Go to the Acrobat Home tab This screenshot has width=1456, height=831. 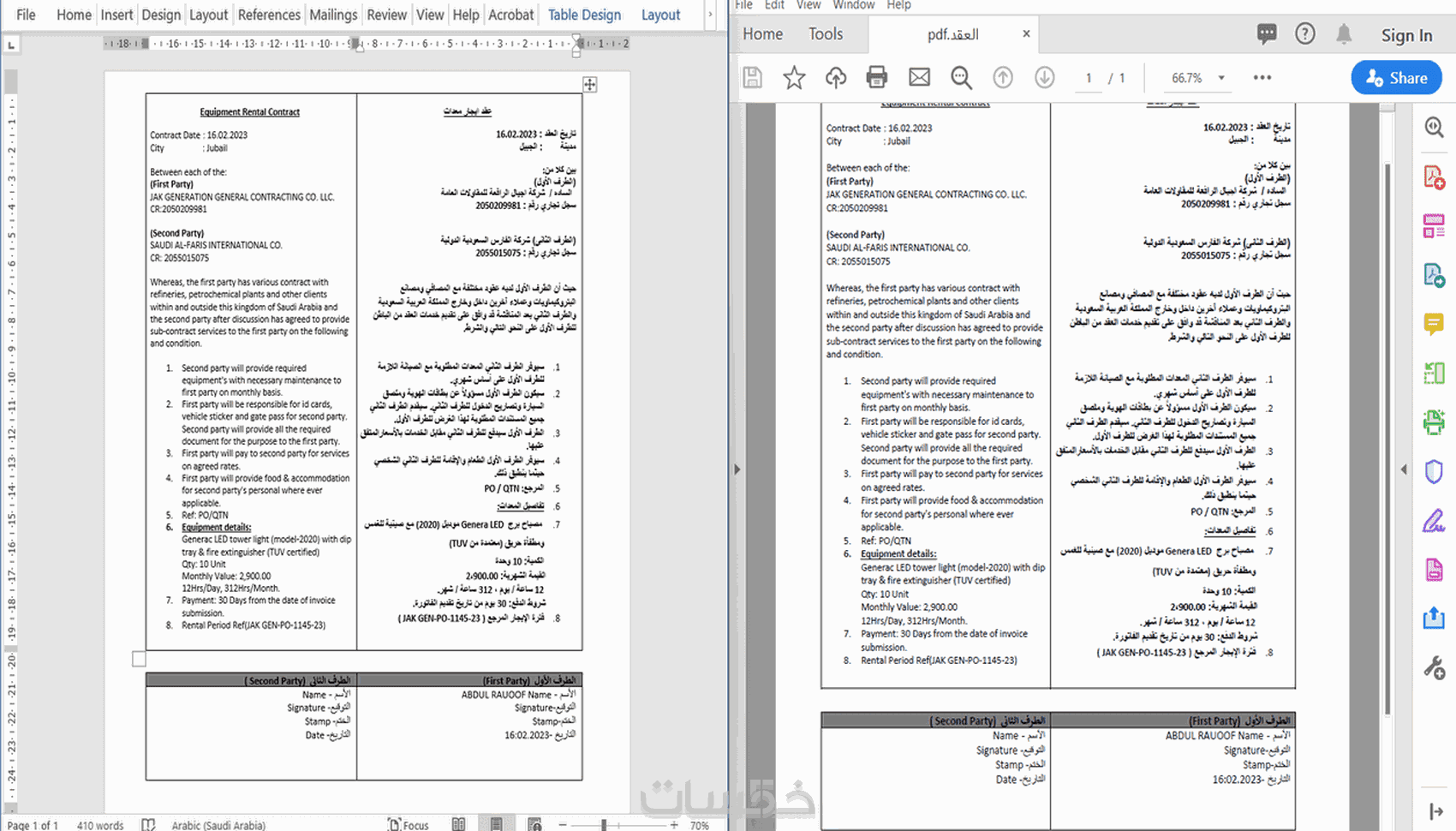tap(762, 34)
